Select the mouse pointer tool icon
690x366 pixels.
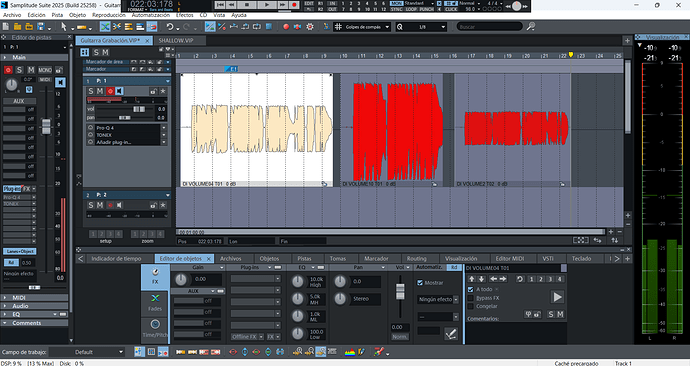click(63, 27)
